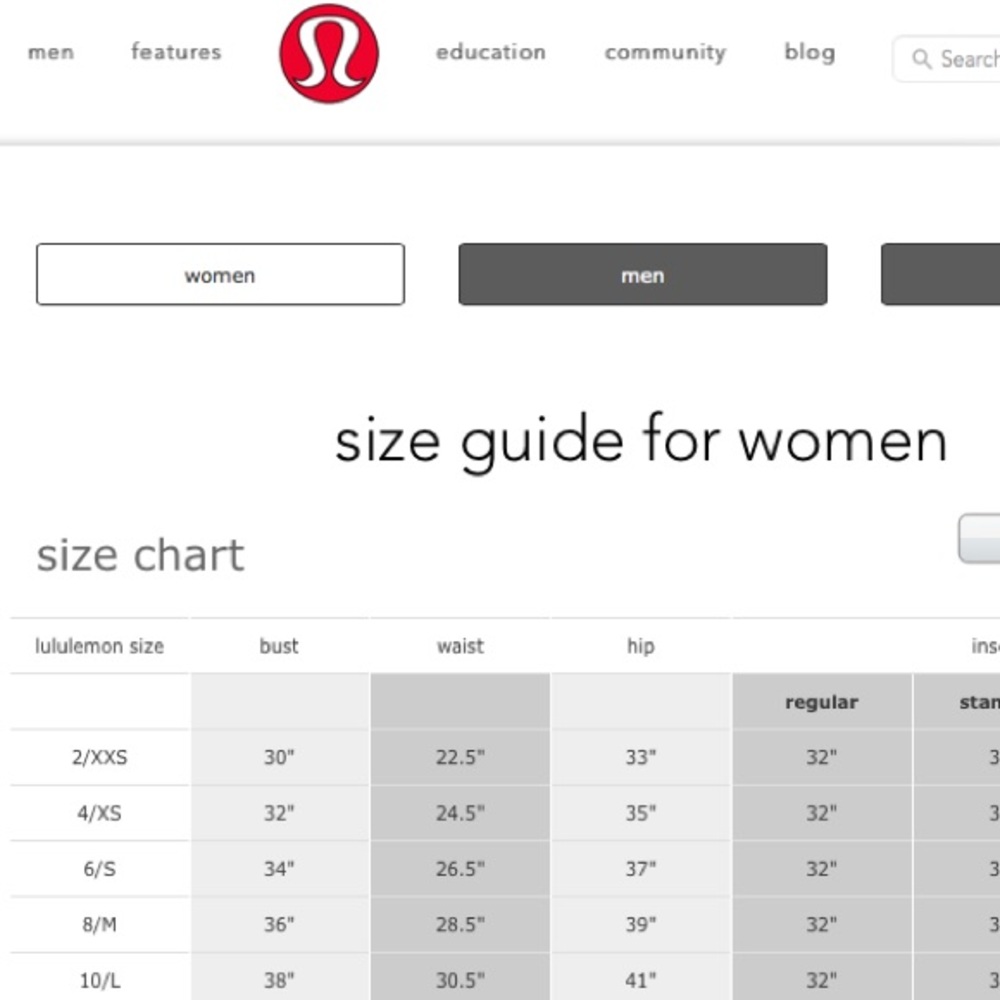Click the waist column header
The height and width of the screenshot is (1000, 1000).
tap(460, 646)
